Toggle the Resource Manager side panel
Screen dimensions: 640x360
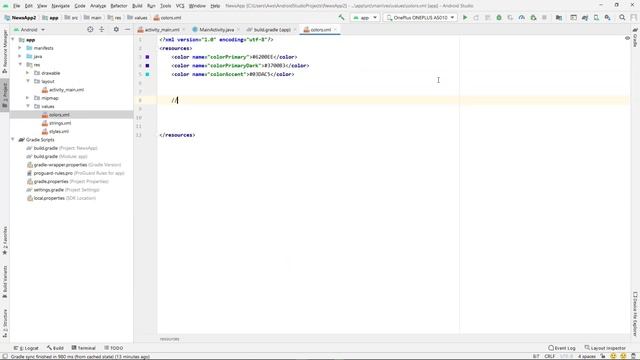[5, 51]
